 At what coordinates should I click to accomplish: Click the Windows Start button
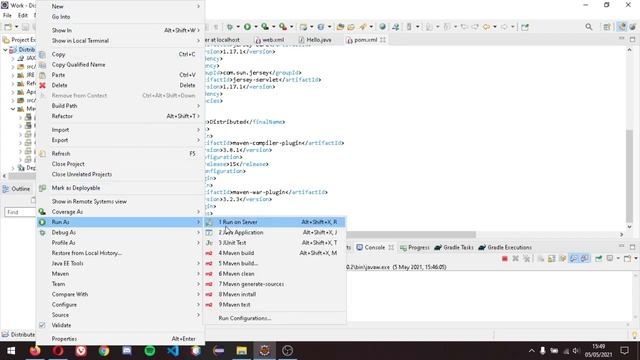click(x=11, y=351)
